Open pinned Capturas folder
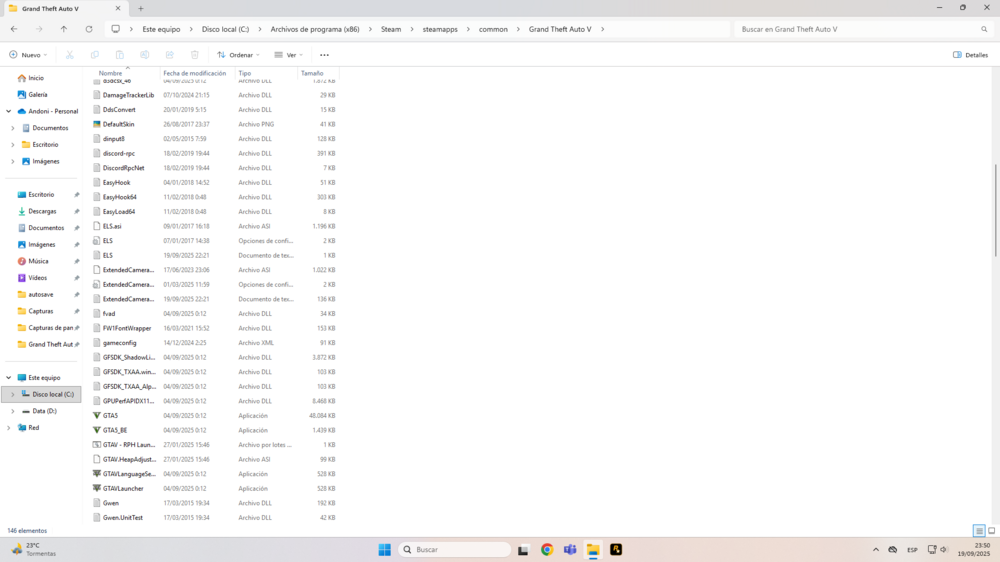This screenshot has height=562, width=1000. click(41, 311)
